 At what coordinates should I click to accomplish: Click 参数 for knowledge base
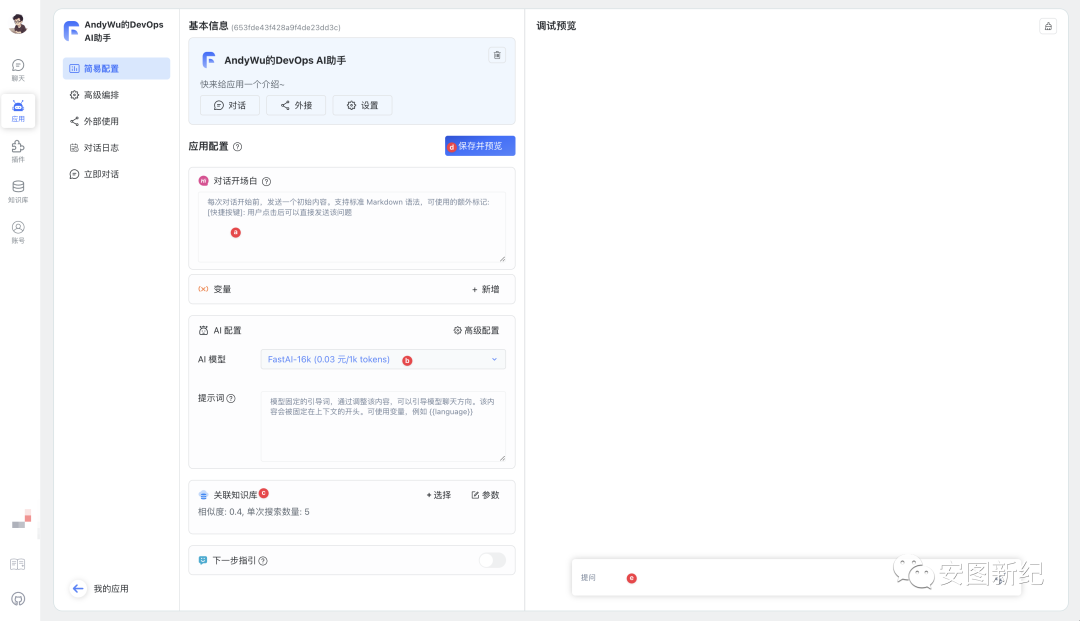point(486,495)
